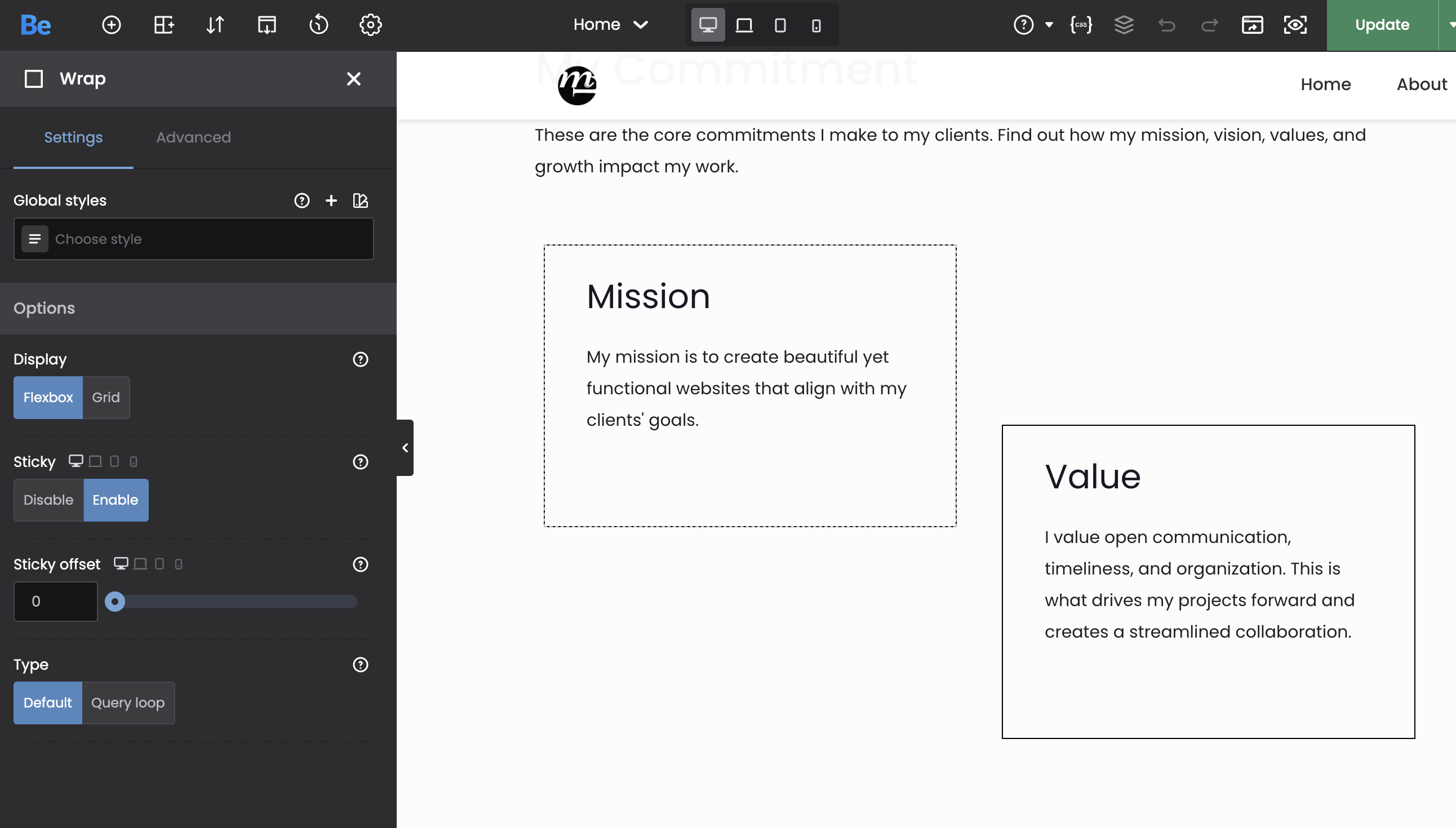The width and height of the screenshot is (1456, 828).
Task: Choose Query loop type
Action: pos(128,703)
